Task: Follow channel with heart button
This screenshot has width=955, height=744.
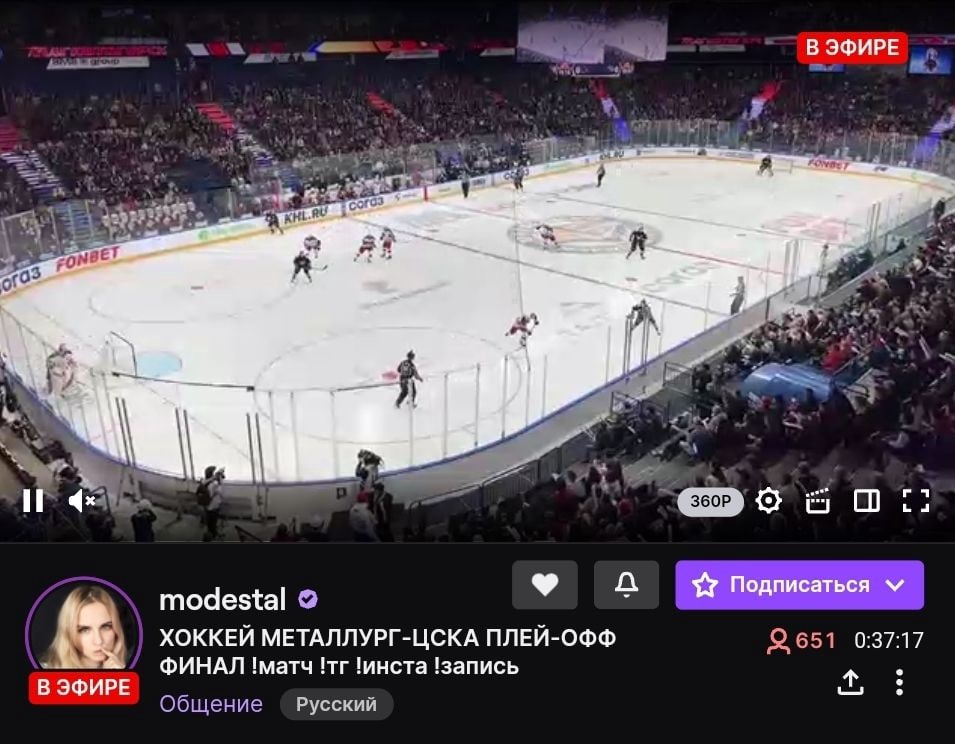Action: (544, 584)
